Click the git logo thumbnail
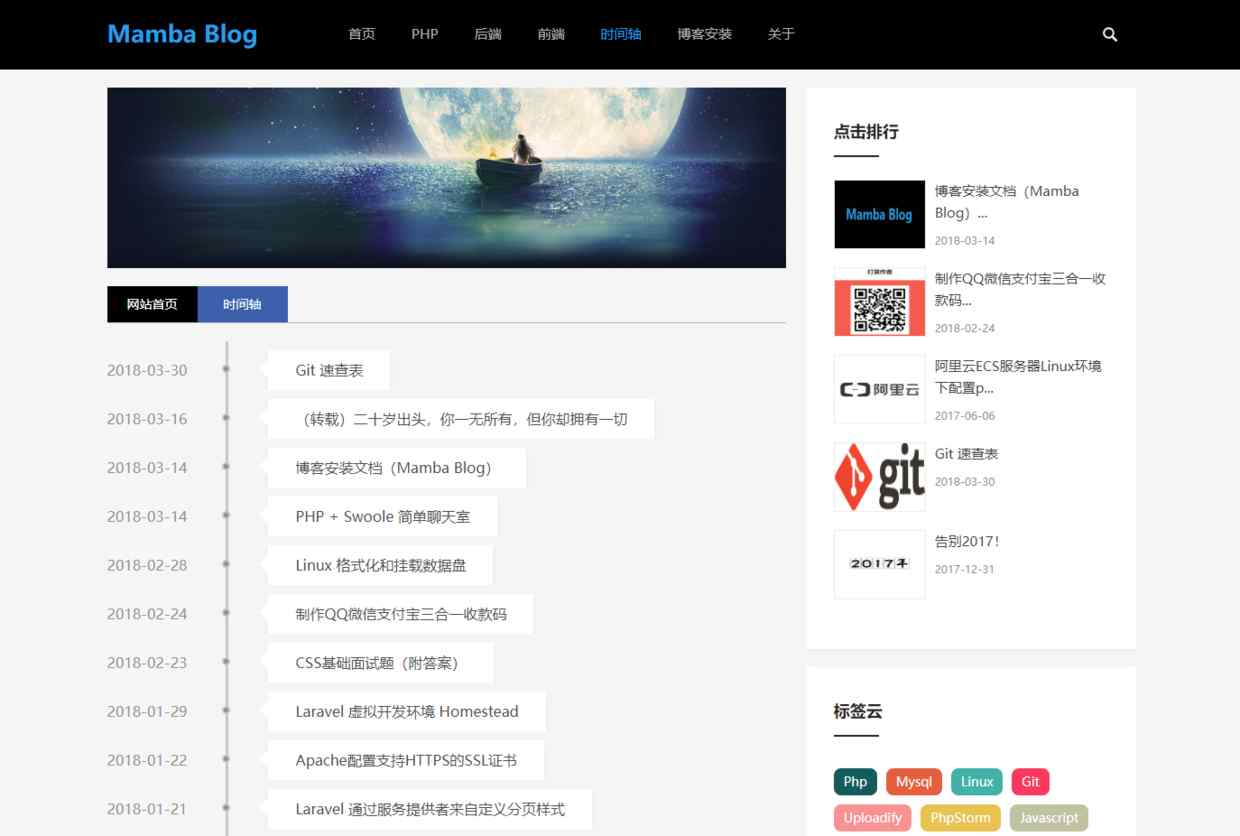The width and height of the screenshot is (1240, 836). pyautogui.click(x=879, y=477)
